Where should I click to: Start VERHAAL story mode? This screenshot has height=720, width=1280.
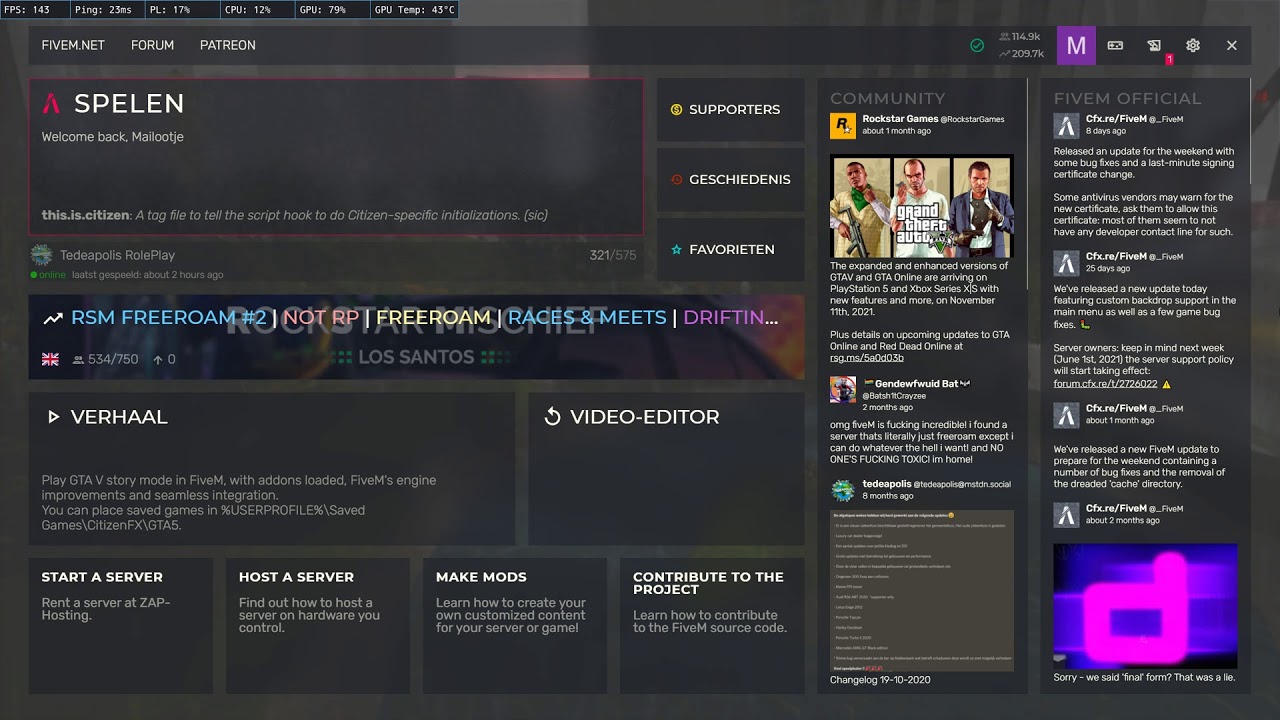point(271,468)
